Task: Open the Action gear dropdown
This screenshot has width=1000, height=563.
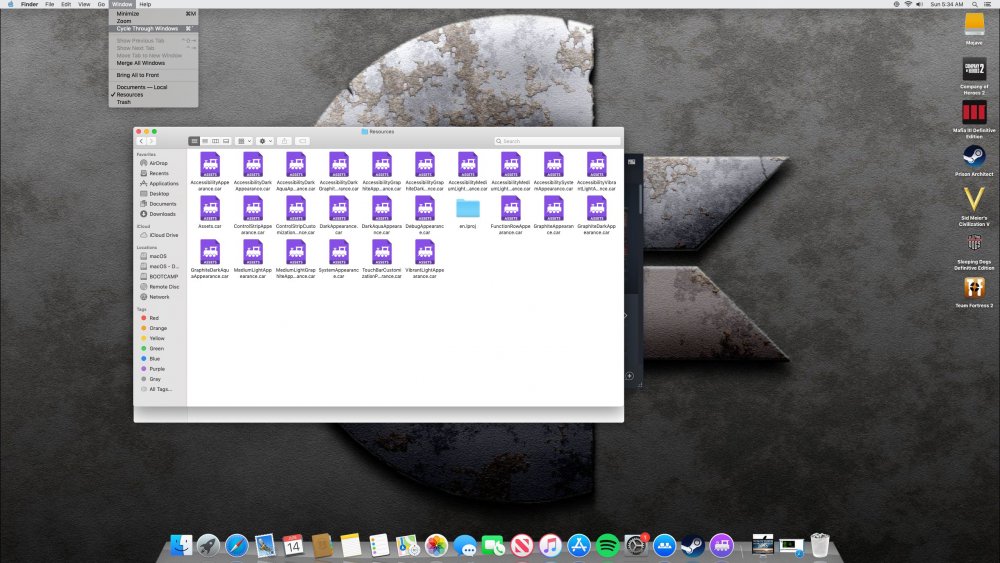Action: tap(265, 141)
